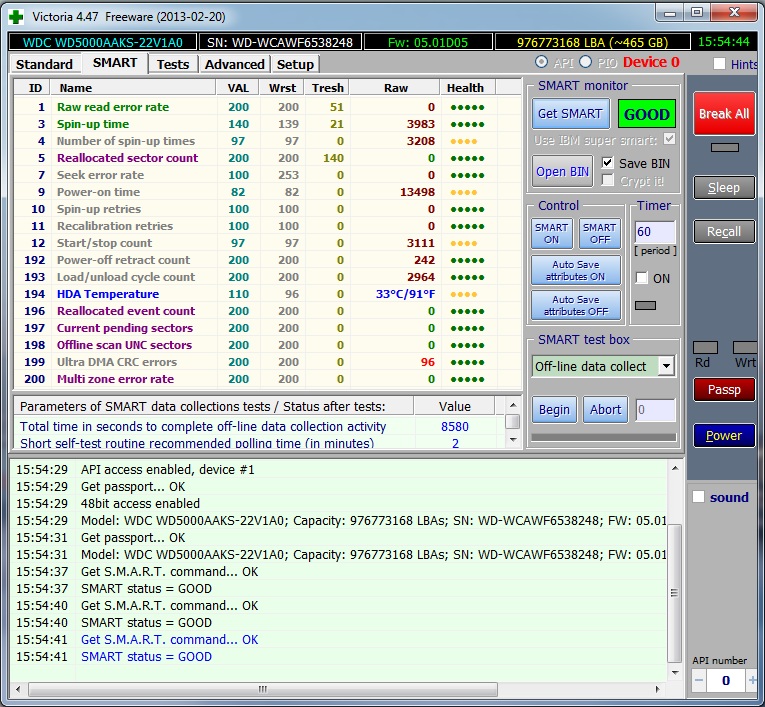Viewport: 765px width, 707px height.
Task: Select the API radio button
Action: pyautogui.click(x=541, y=62)
